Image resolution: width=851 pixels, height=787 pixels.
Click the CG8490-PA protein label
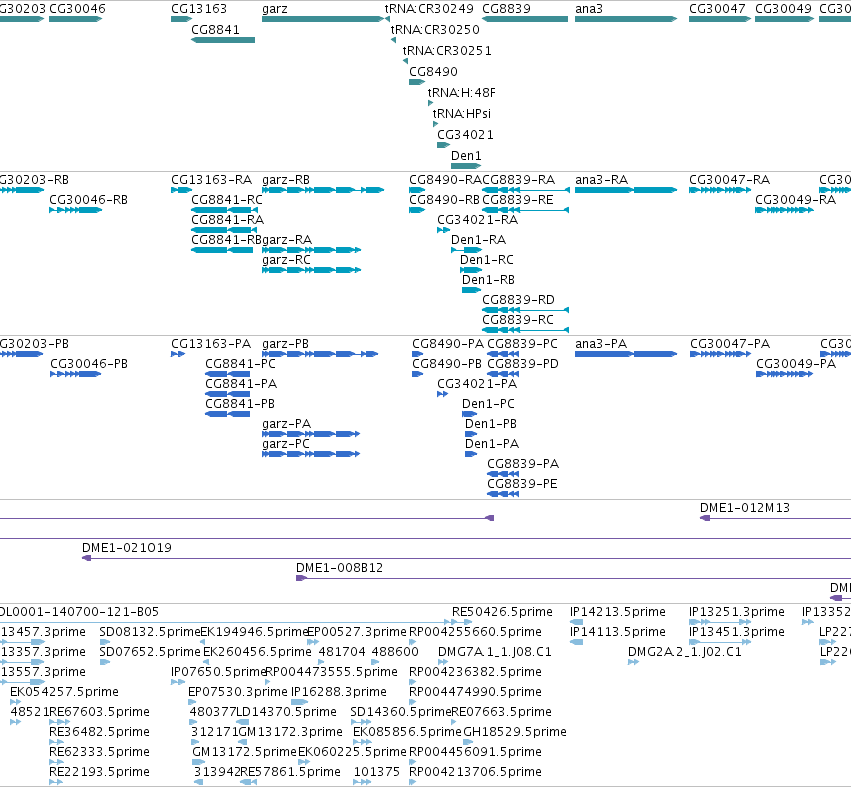pos(448,344)
